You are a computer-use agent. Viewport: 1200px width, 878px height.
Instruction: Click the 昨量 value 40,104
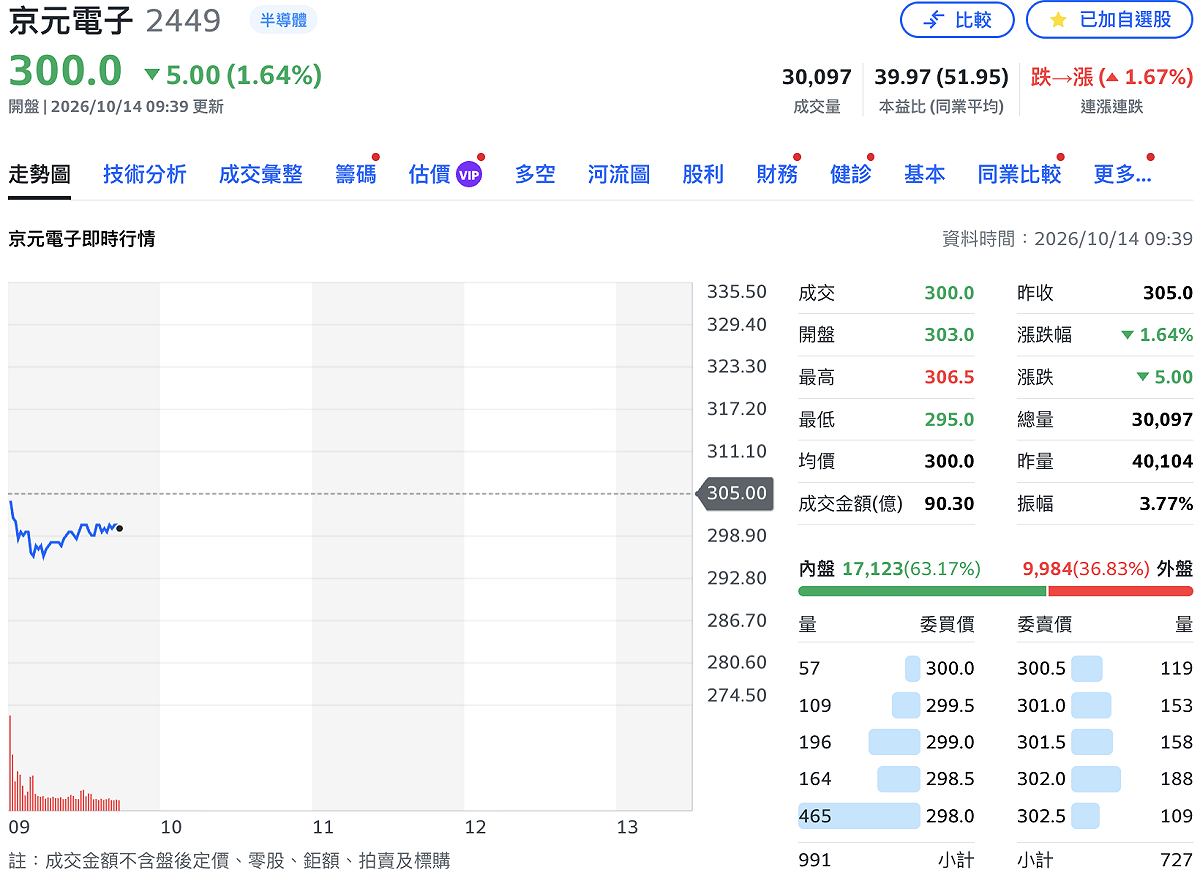[x=1162, y=461]
